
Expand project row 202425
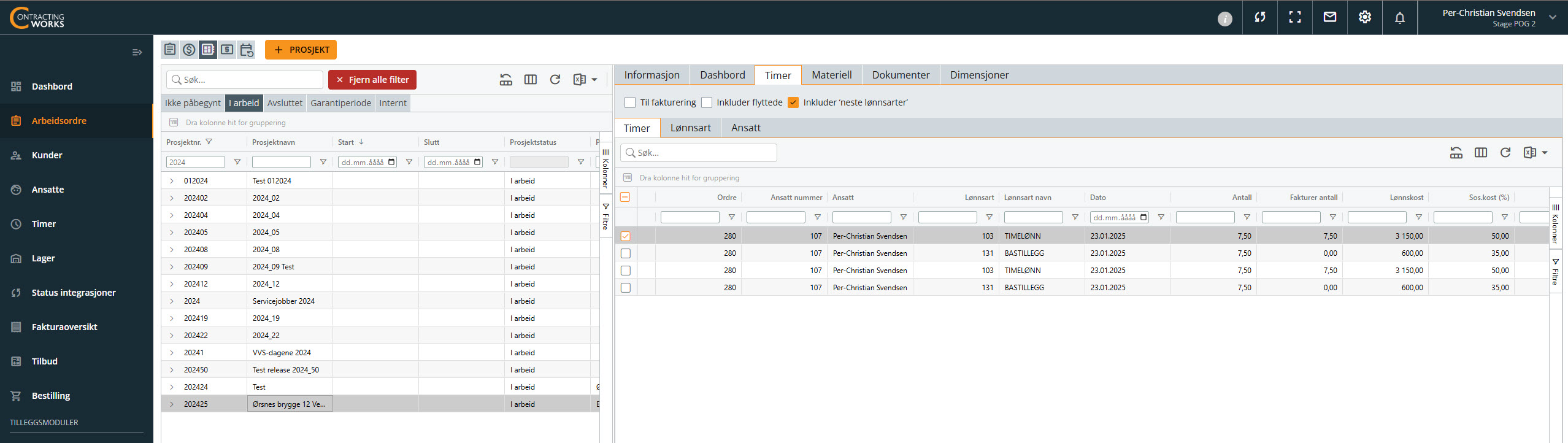[172, 404]
